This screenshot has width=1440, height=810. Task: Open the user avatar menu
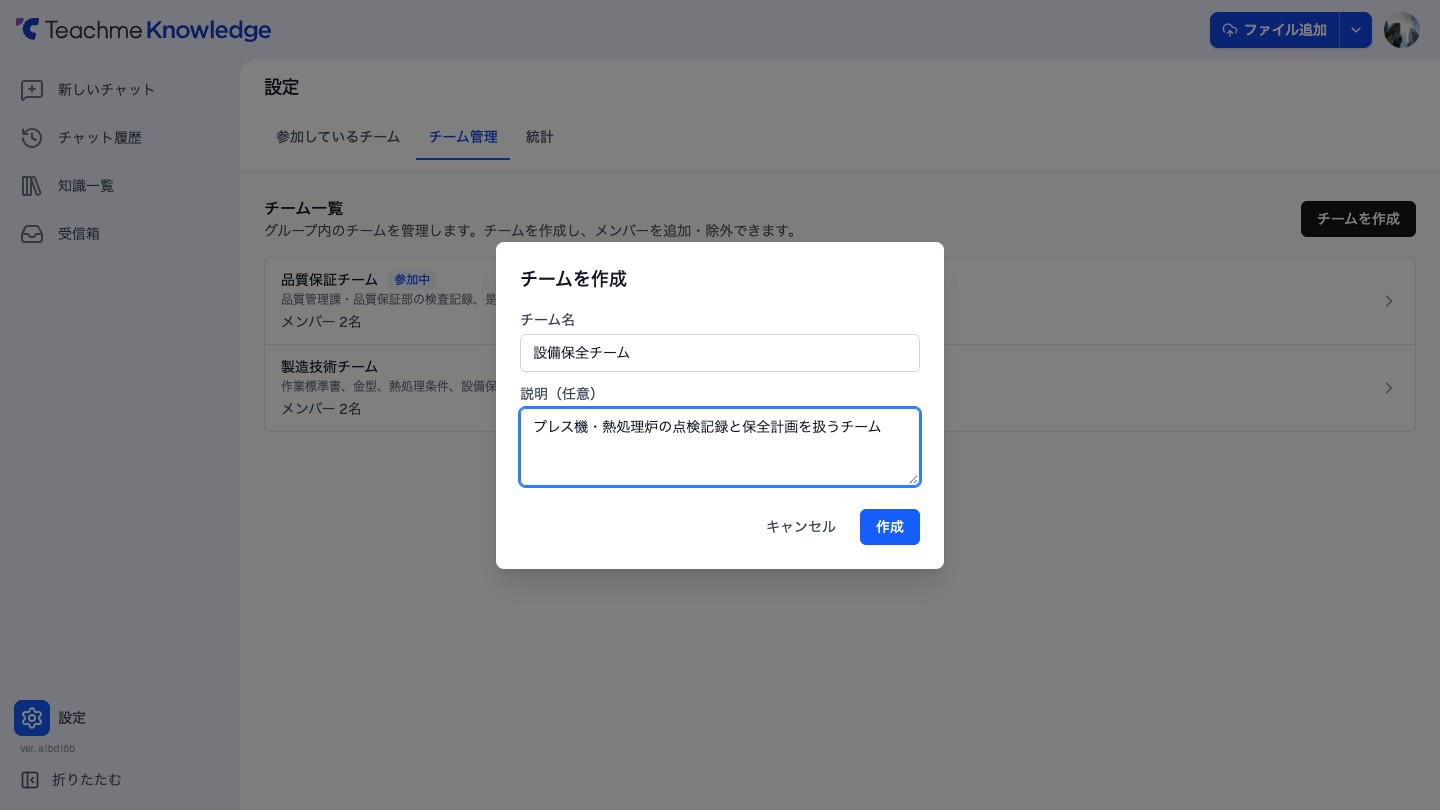coord(1402,30)
